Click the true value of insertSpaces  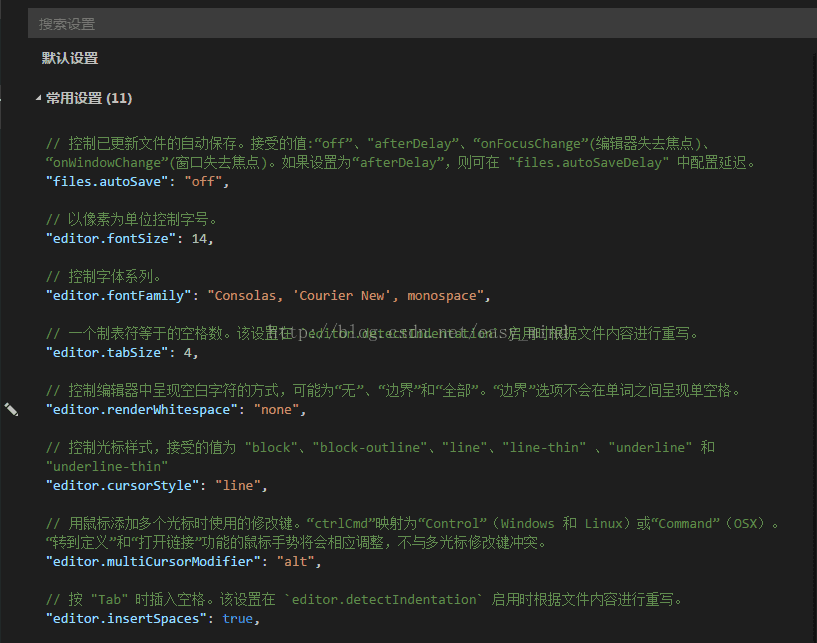238,619
